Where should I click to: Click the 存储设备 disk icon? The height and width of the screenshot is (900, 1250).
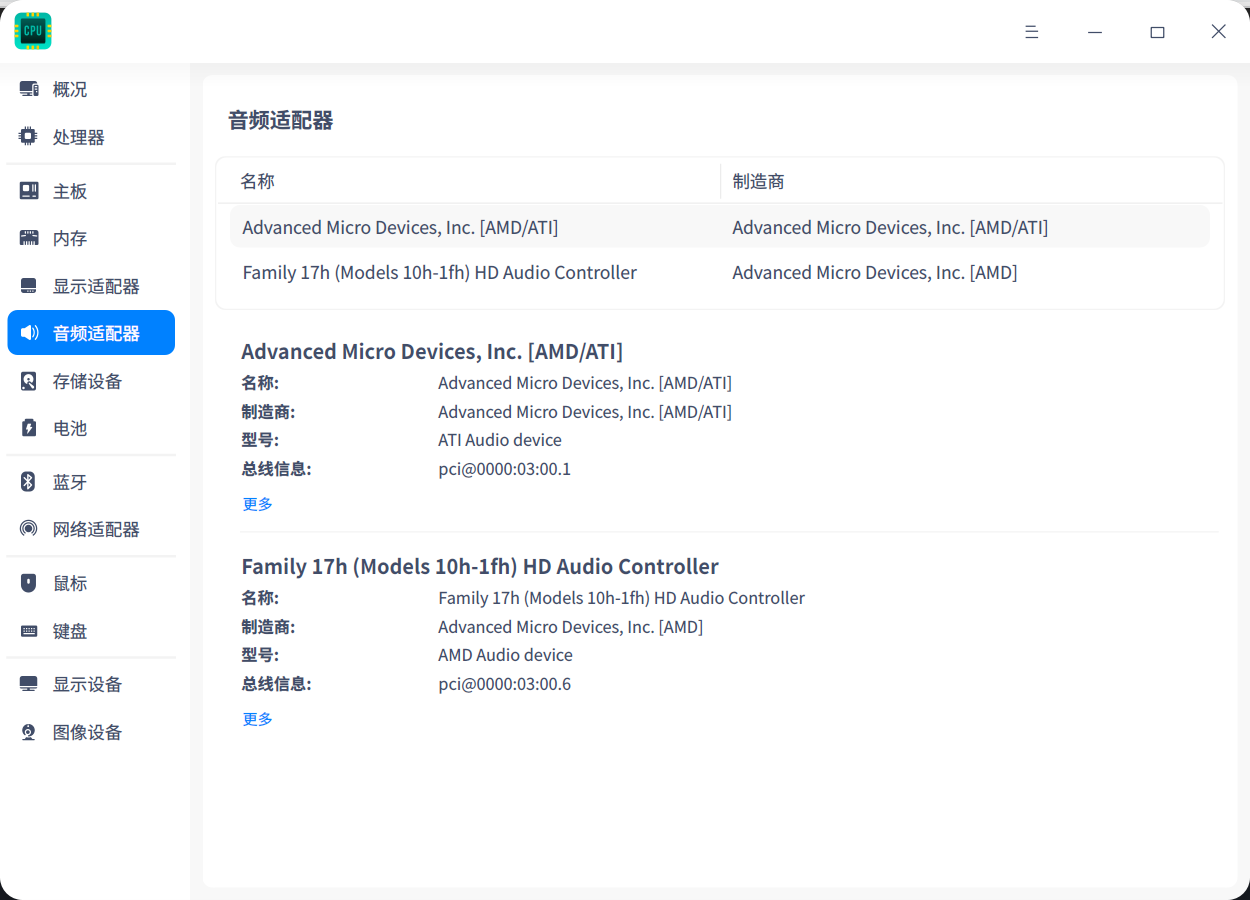(29, 381)
